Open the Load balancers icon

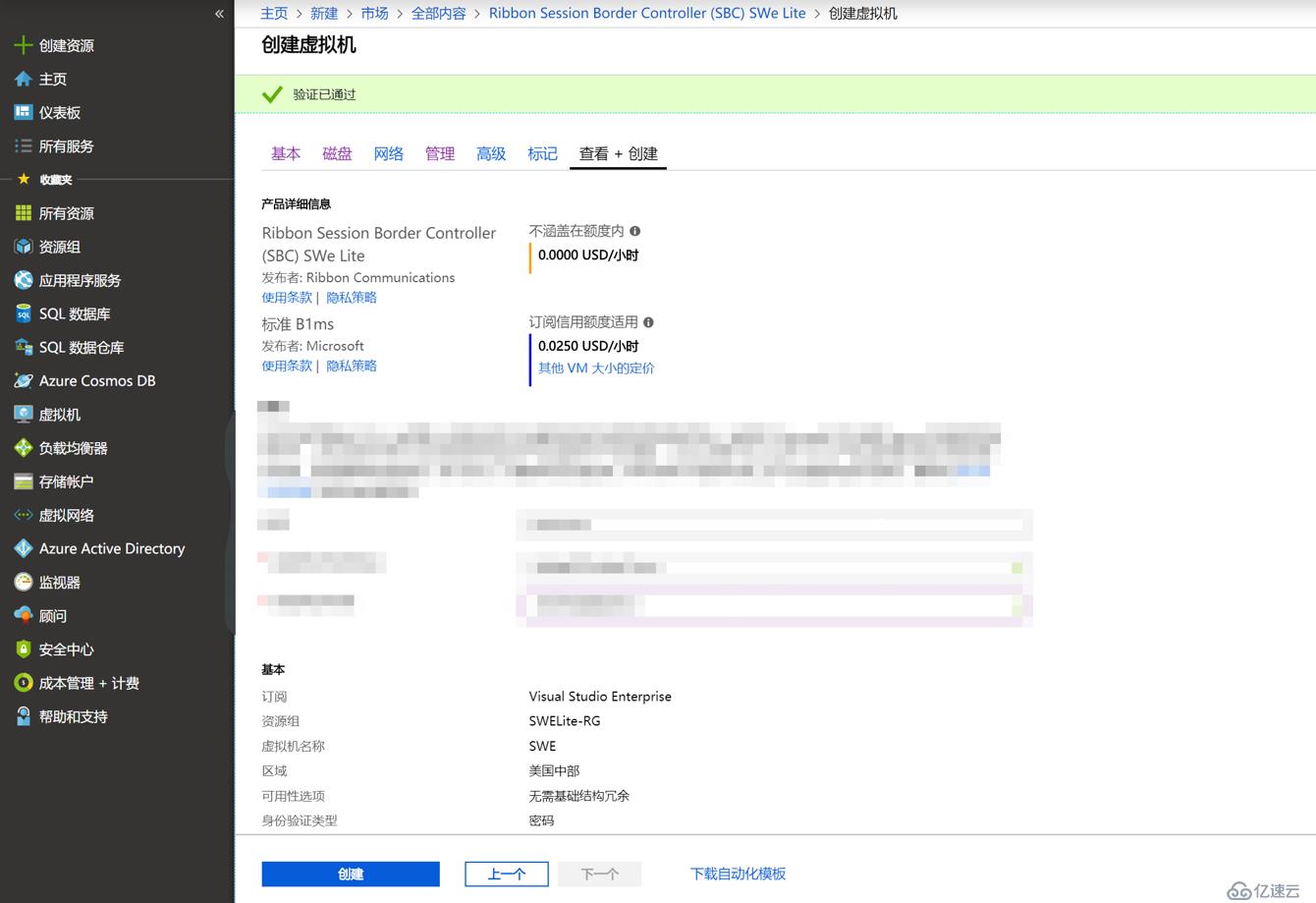[23, 448]
